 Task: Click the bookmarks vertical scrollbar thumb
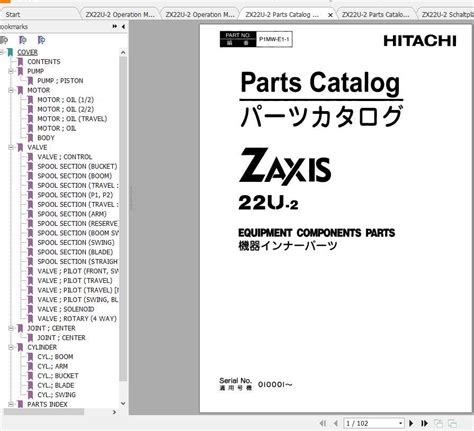[123, 219]
